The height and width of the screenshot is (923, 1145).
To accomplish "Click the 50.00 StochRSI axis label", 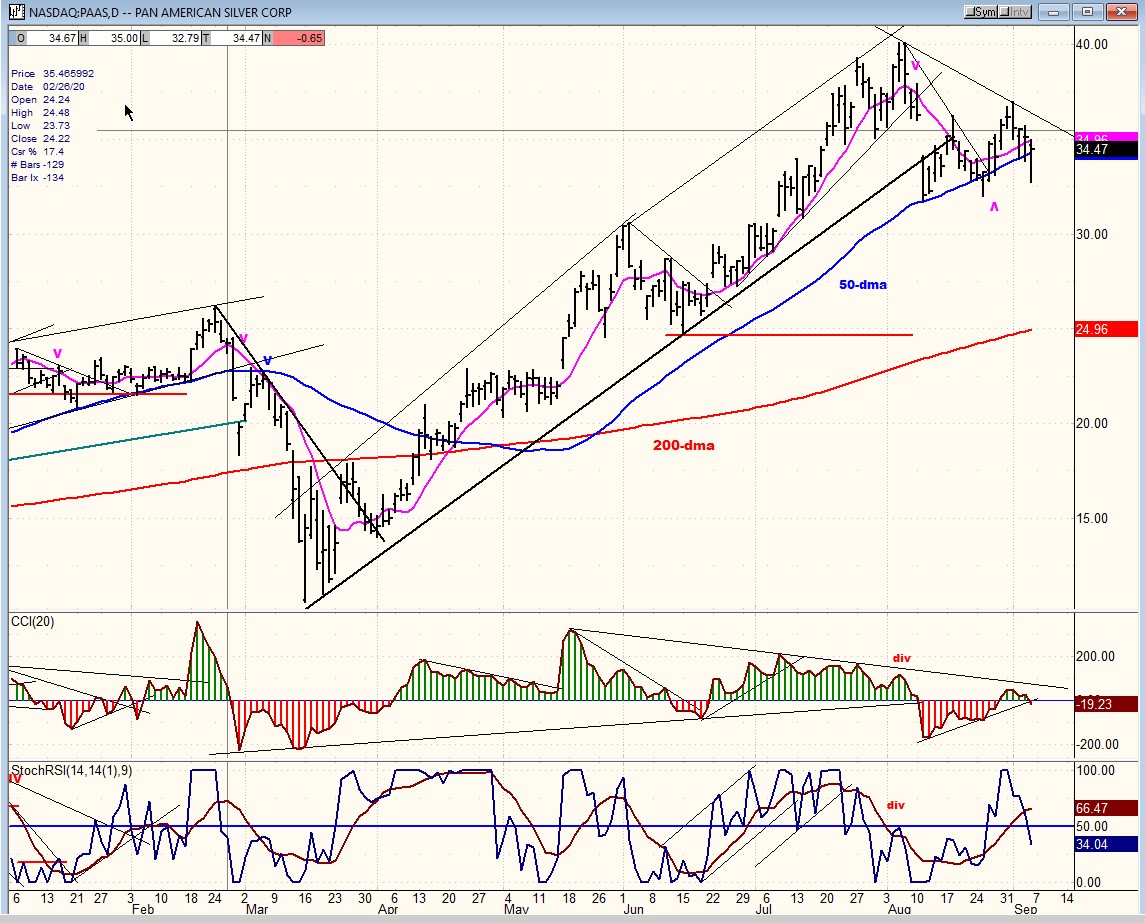I will (1092, 827).
